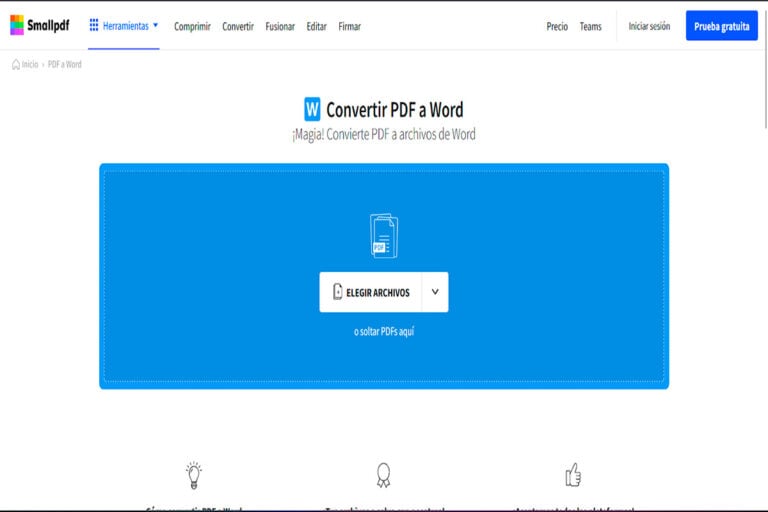Open the Teams link
The width and height of the screenshot is (768, 512).
pyautogui.click(x=590, y=26)
